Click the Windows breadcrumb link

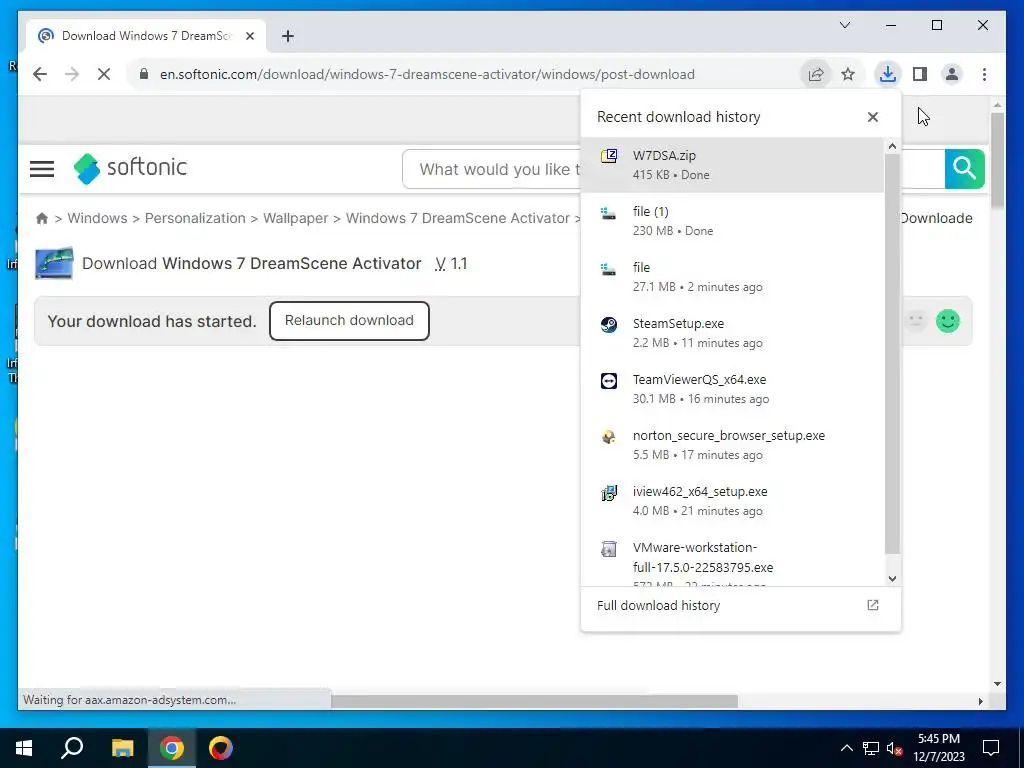[x=97, y=218]
